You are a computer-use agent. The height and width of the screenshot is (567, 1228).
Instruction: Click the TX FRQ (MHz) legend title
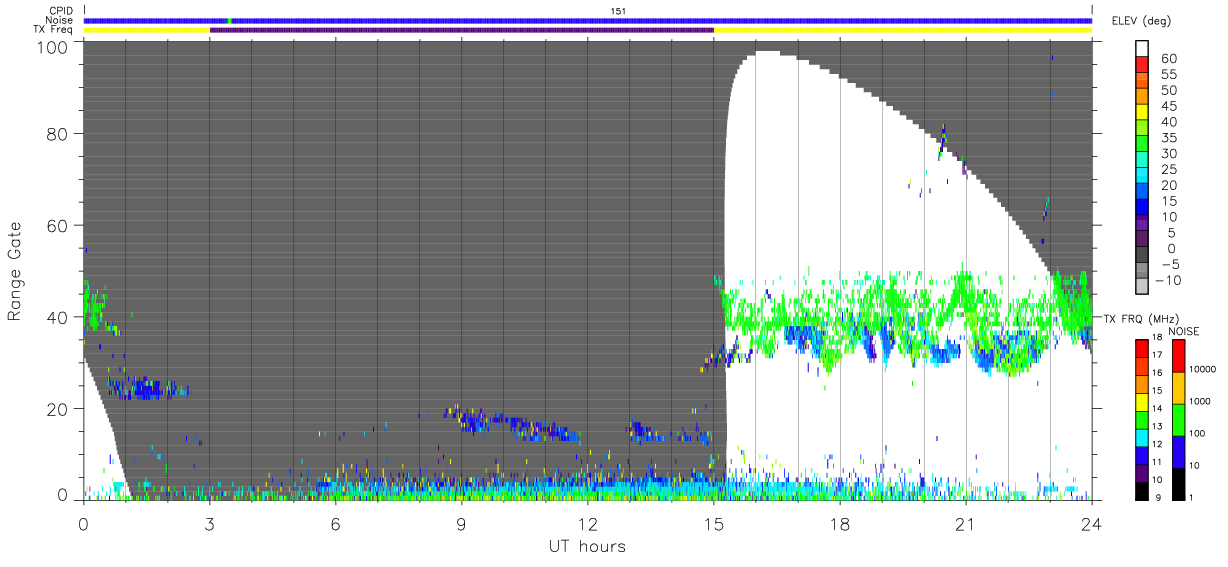(1139, 318)
